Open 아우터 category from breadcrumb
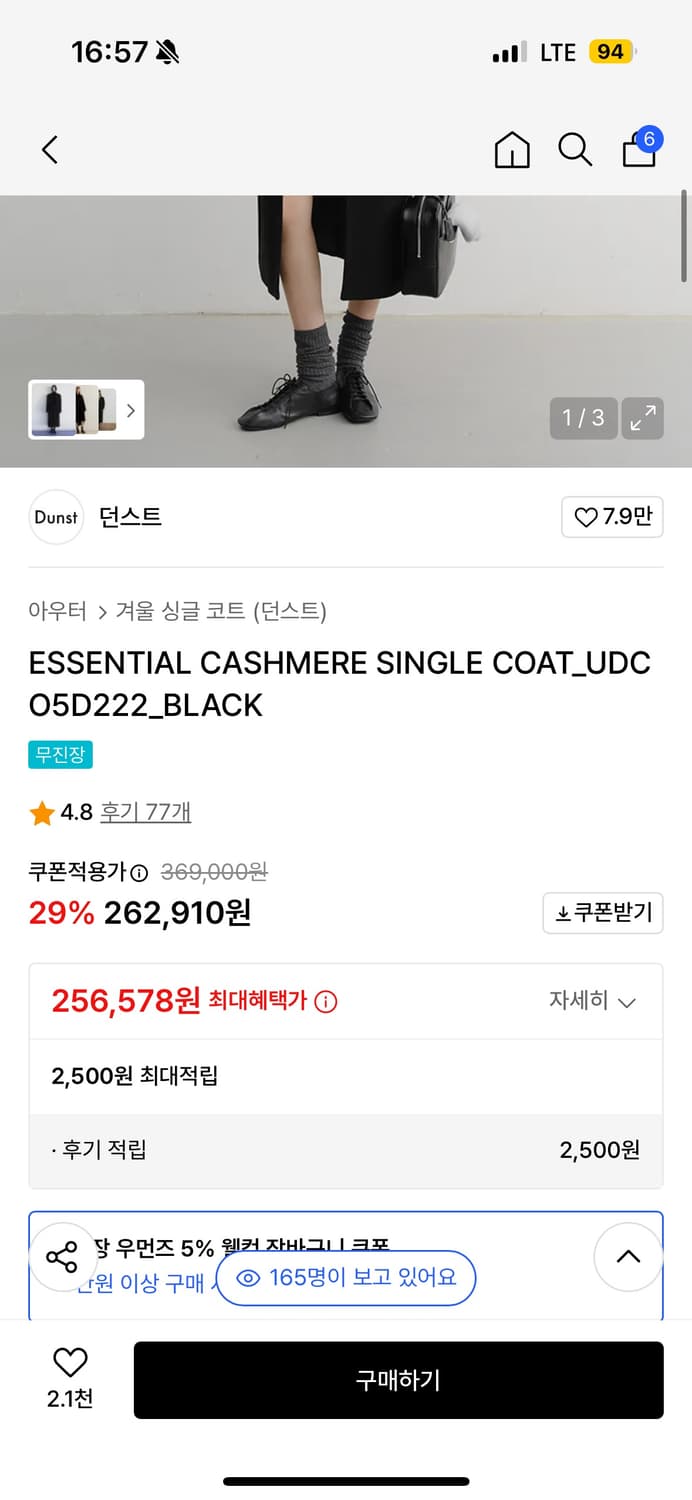 (57, 610)
